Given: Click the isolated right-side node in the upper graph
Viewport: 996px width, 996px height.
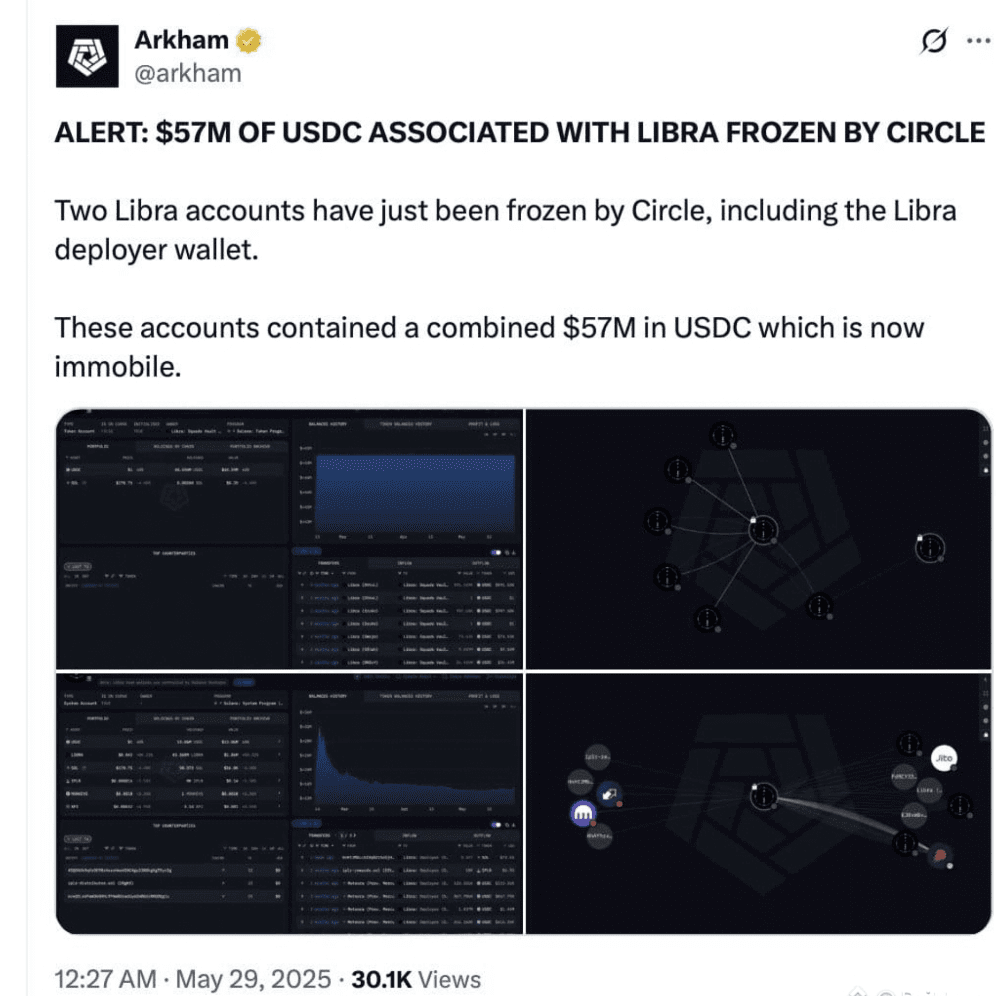Looking at the screenshot, I should tap(930, 547).
